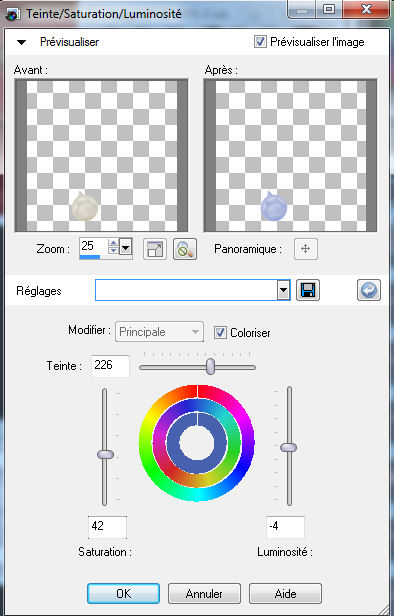Click the Teinte value field
The image size is (394, 616).
[x=110, y=366]
